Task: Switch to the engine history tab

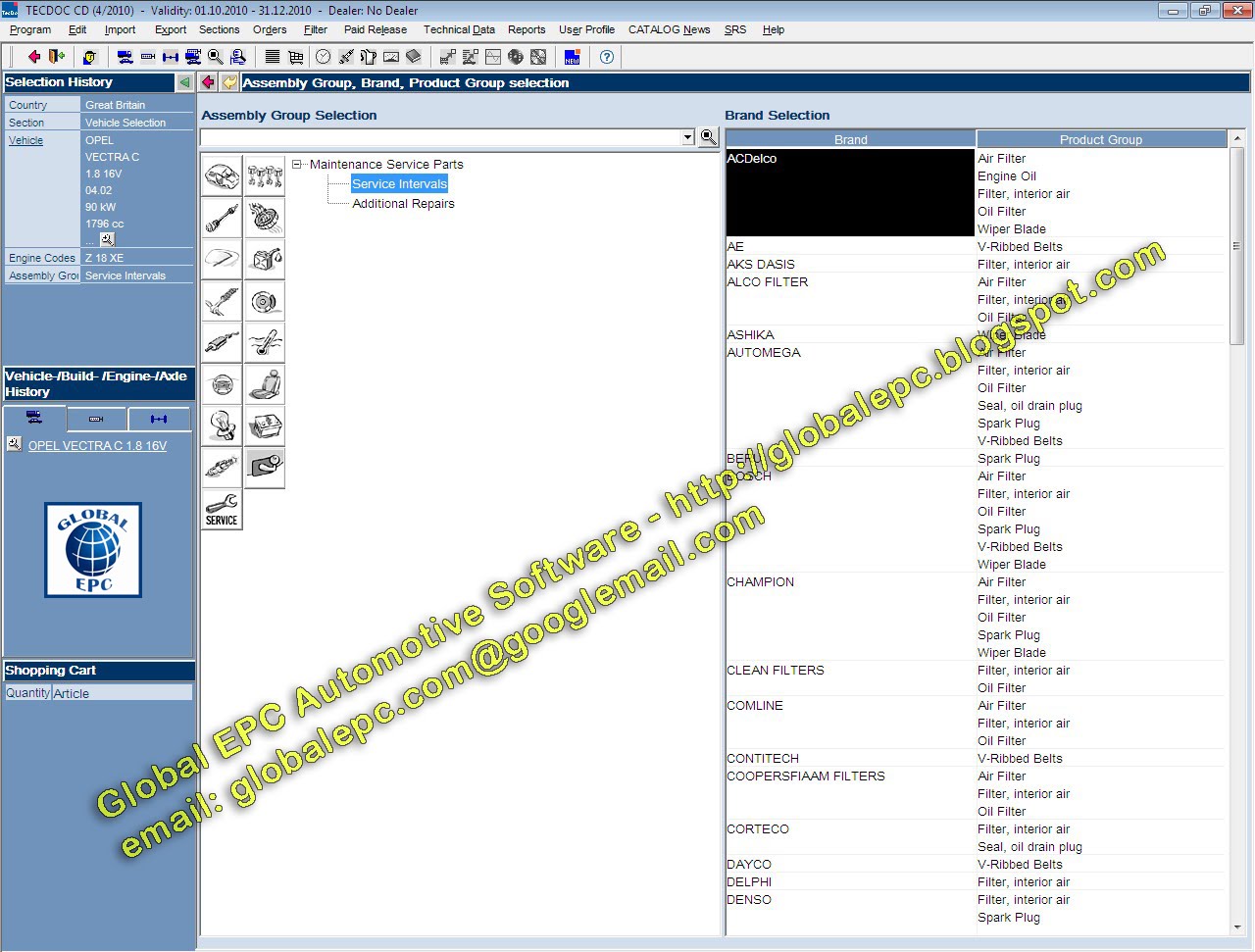Action: tap(96, 419)
